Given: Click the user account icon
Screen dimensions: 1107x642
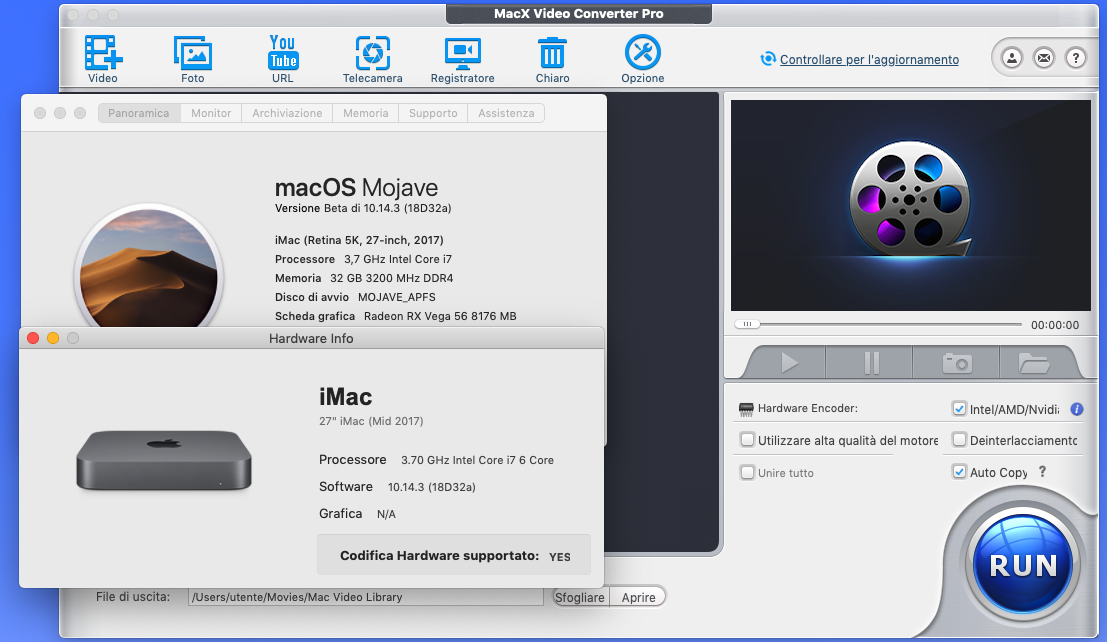Looking at the screenshot, I should [x=1012, y=58].
